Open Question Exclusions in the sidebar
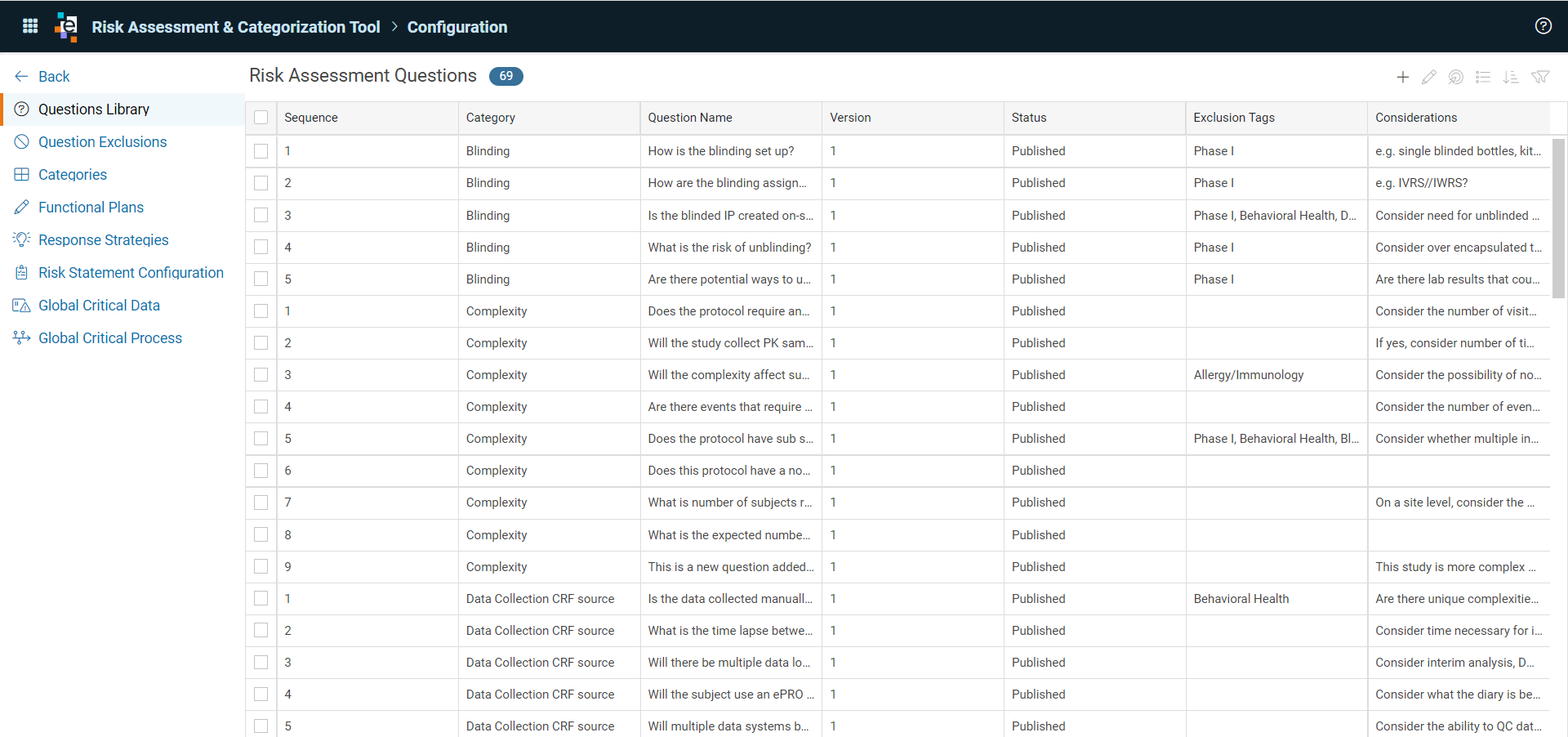The image size is (1568, 737). tap(102, 142)
